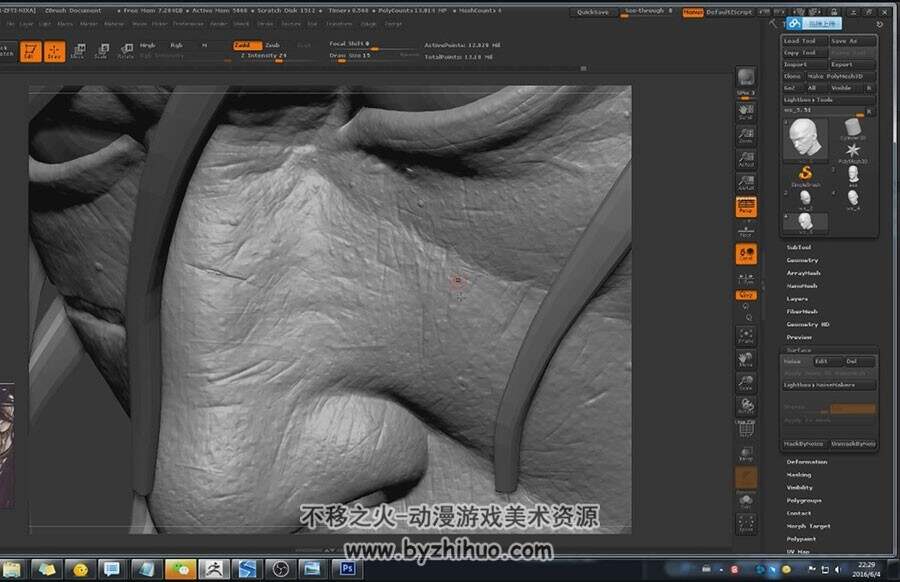The height and width of the screenshot is (582, 900).
Task: Click the Scroll canvas icon
Action: 746,111
